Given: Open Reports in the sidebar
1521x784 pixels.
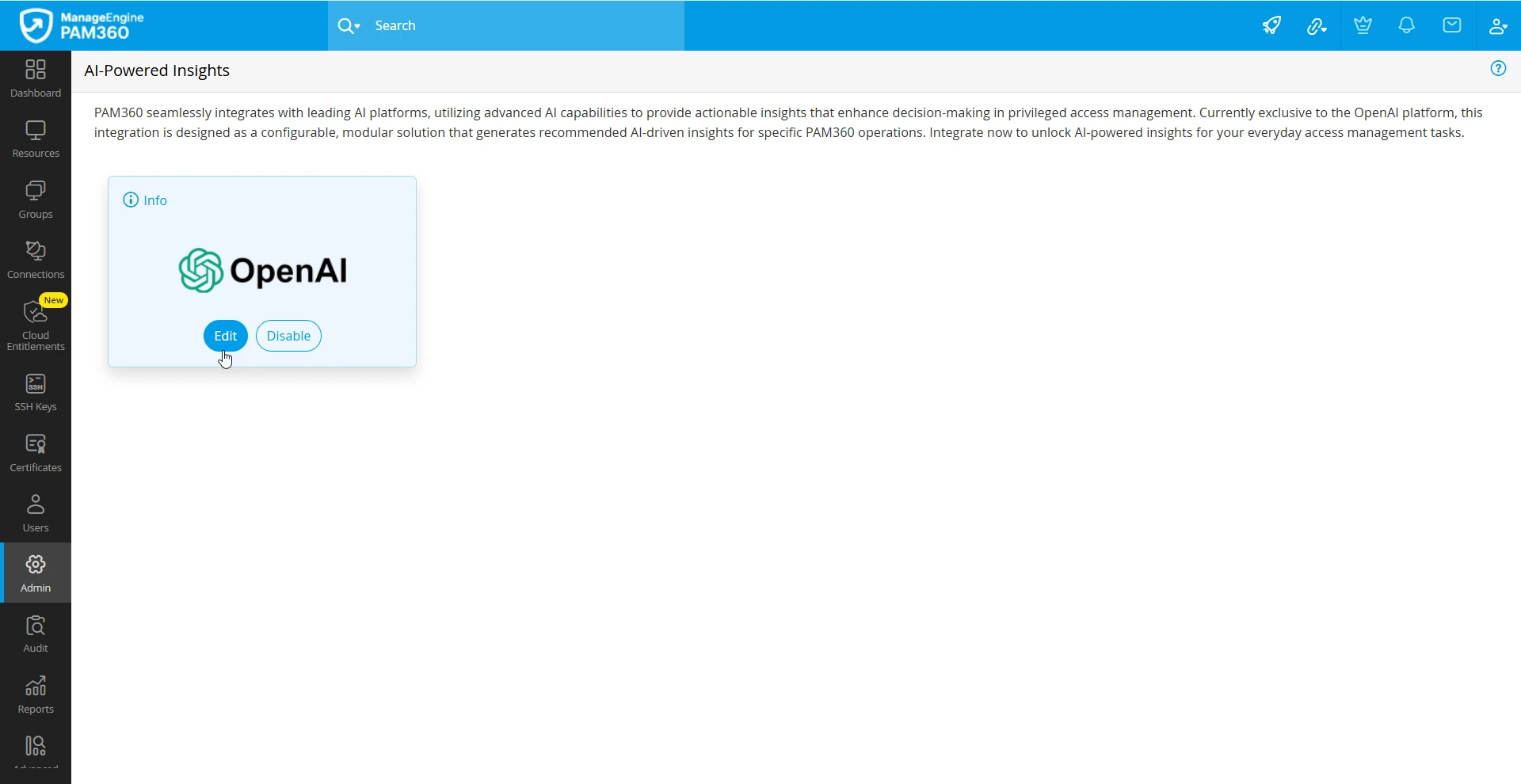Looking at the screenshot, I should [x=36, y=695].
